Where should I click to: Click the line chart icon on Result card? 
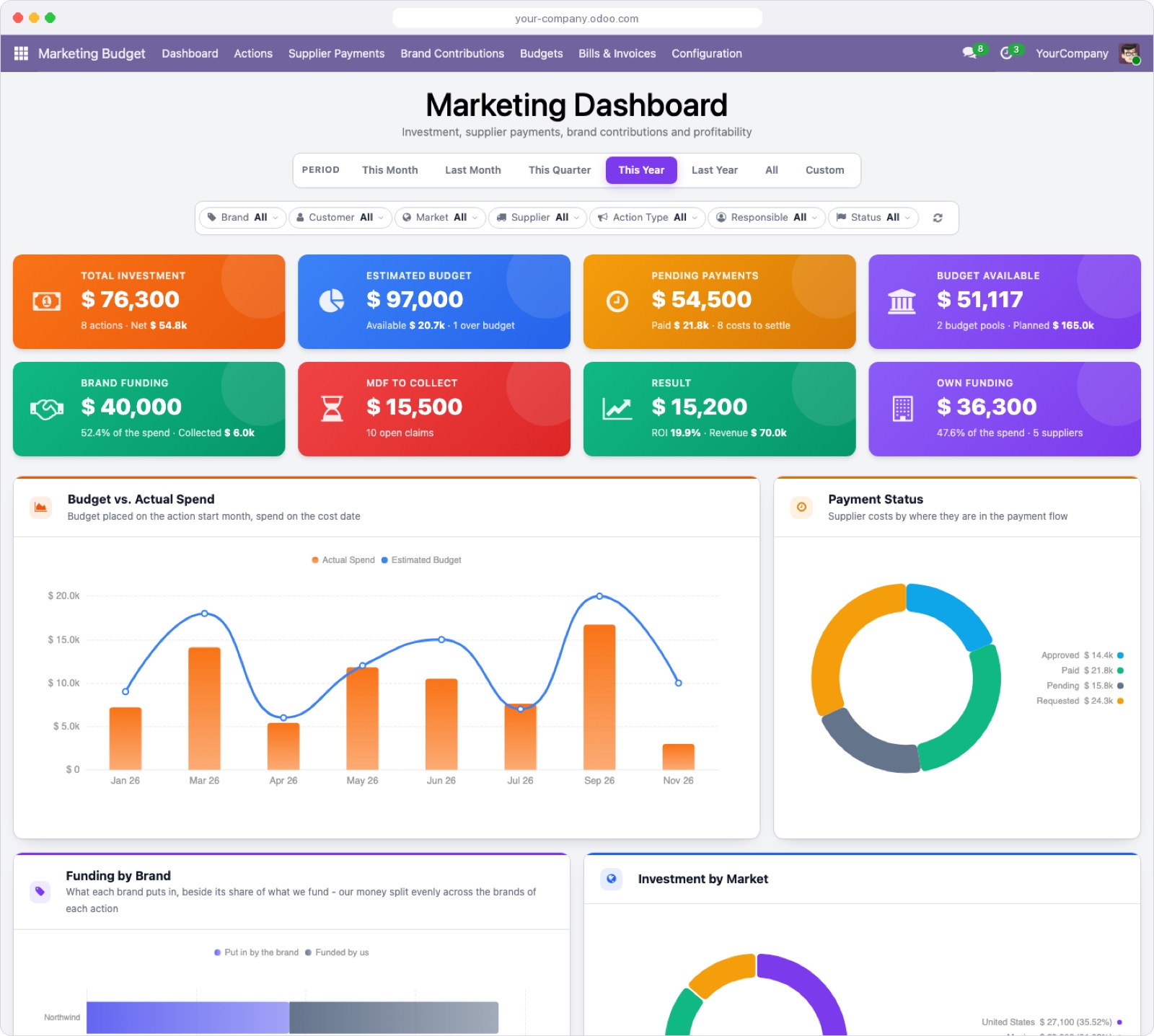[x=617, y=409]
